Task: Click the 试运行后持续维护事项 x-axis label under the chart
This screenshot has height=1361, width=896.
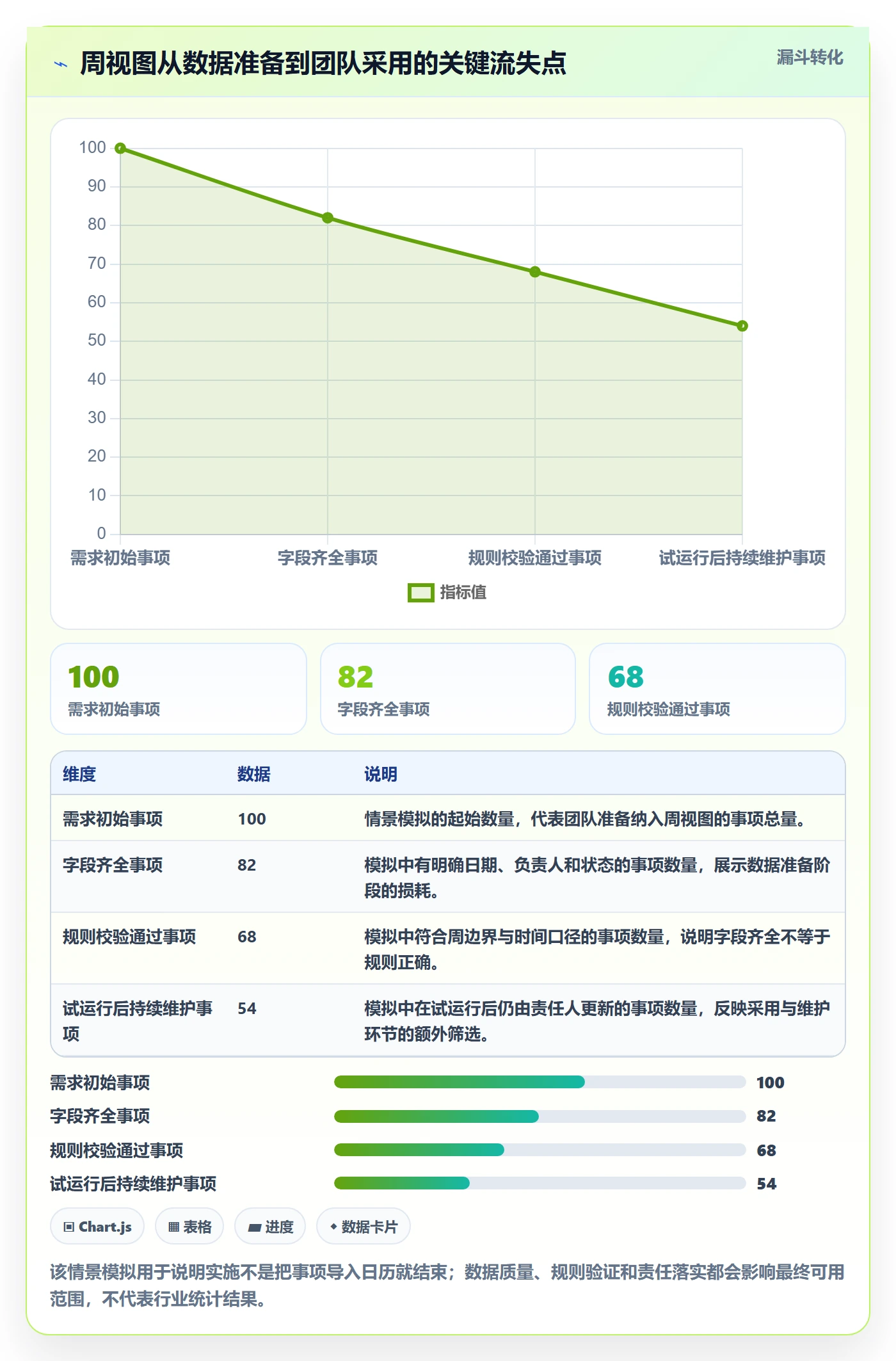Action: (742, 558)
